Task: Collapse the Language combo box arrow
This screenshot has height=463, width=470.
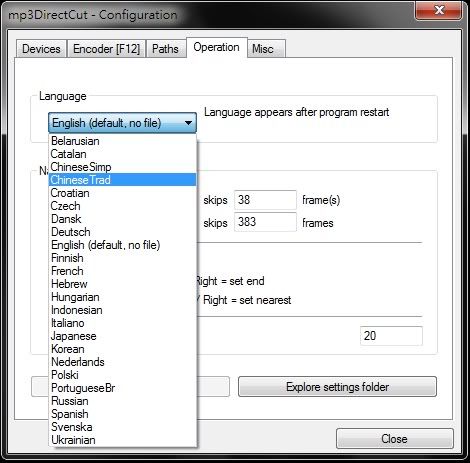Action: (188, 123)
